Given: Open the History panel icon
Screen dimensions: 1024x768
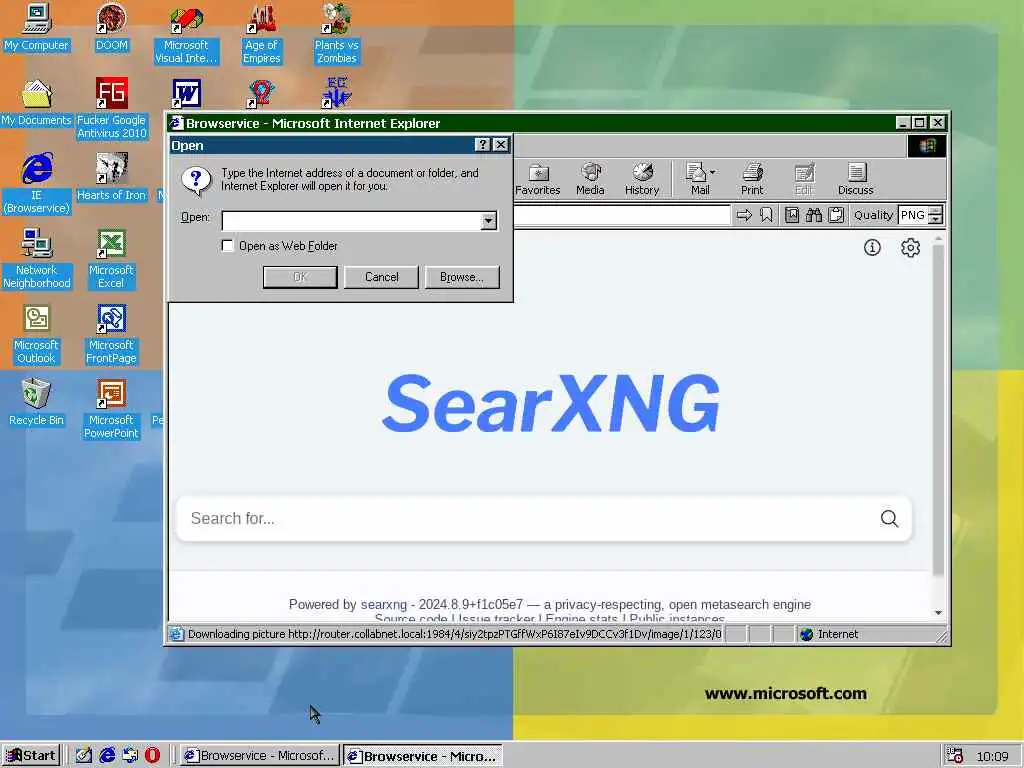Looking at the screenshot, I should 642,179.
